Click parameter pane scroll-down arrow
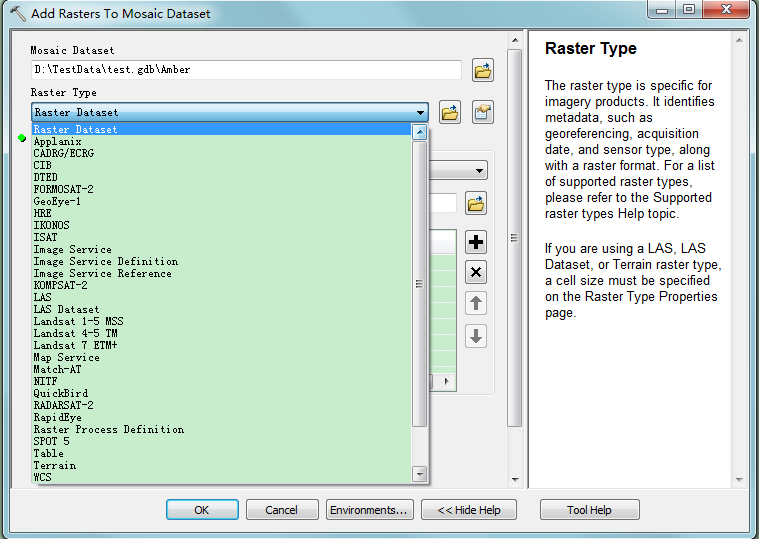 [515, 480]
